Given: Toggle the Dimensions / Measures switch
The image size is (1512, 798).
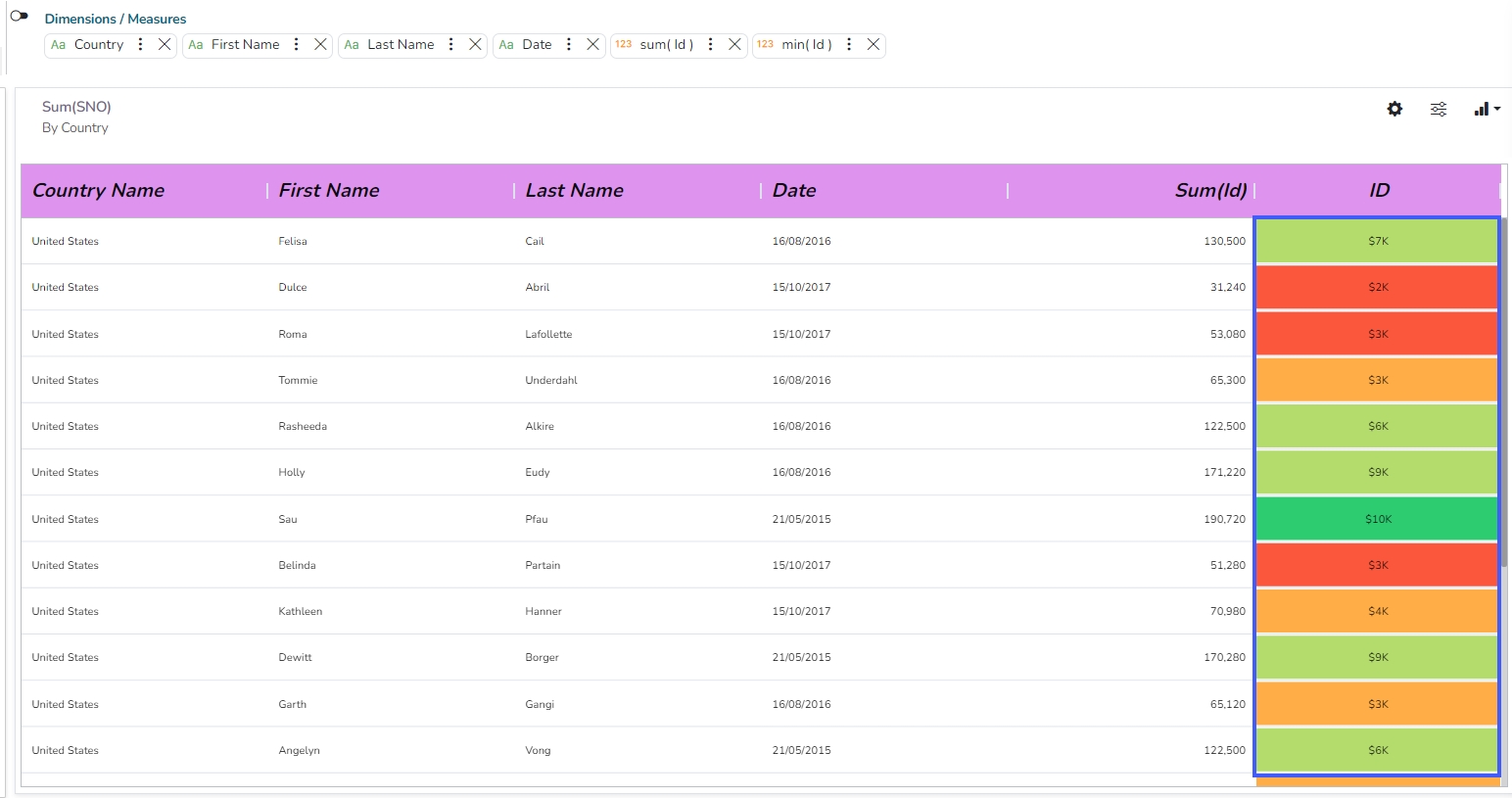Looking at the screenshot, I should coord(19,16).
